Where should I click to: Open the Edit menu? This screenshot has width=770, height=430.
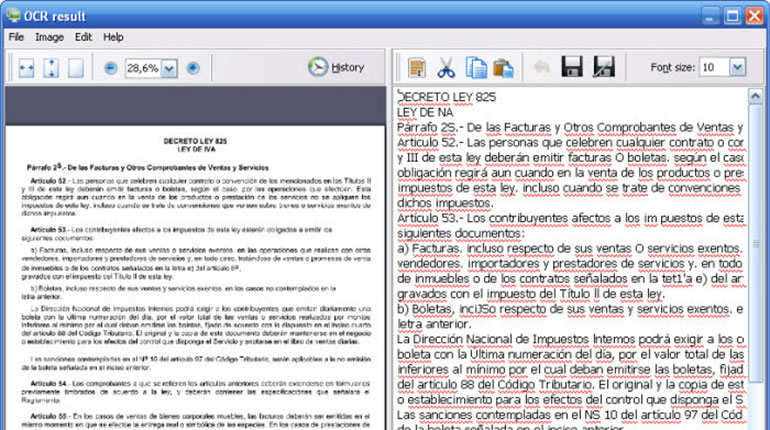point(83,37)
